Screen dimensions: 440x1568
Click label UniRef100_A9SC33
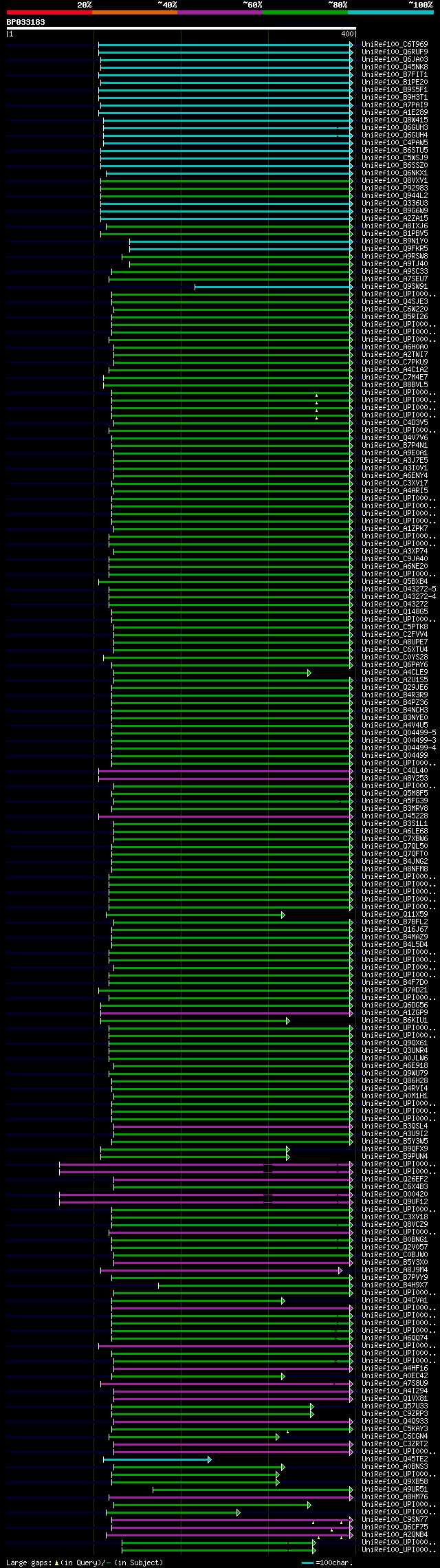pos(395,271)
